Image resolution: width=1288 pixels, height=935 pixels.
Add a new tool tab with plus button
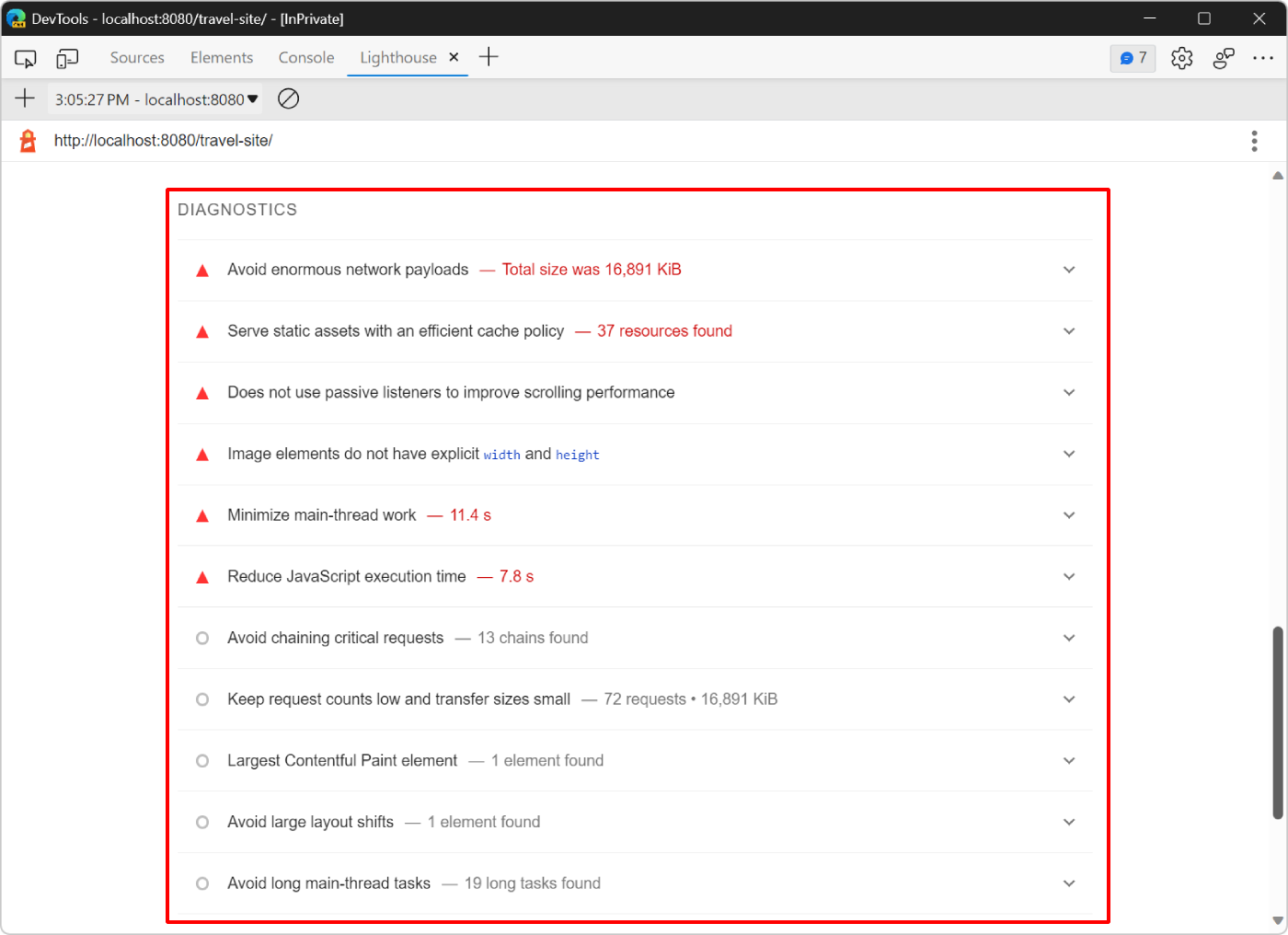coord(489,57)
